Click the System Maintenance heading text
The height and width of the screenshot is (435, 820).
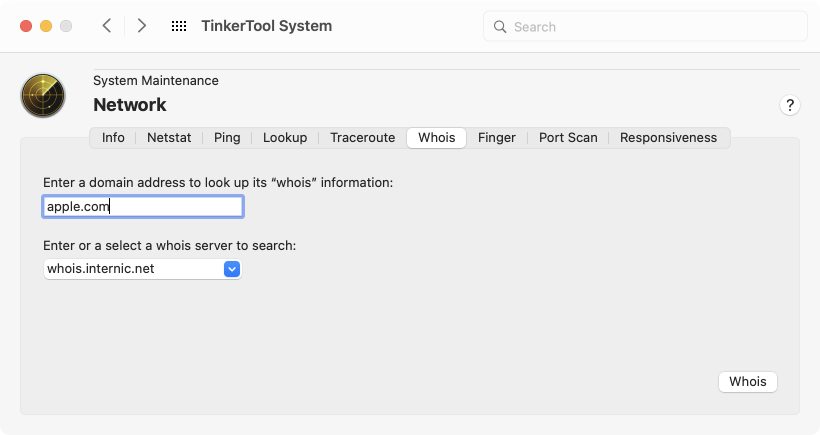(x=156, y=81)
